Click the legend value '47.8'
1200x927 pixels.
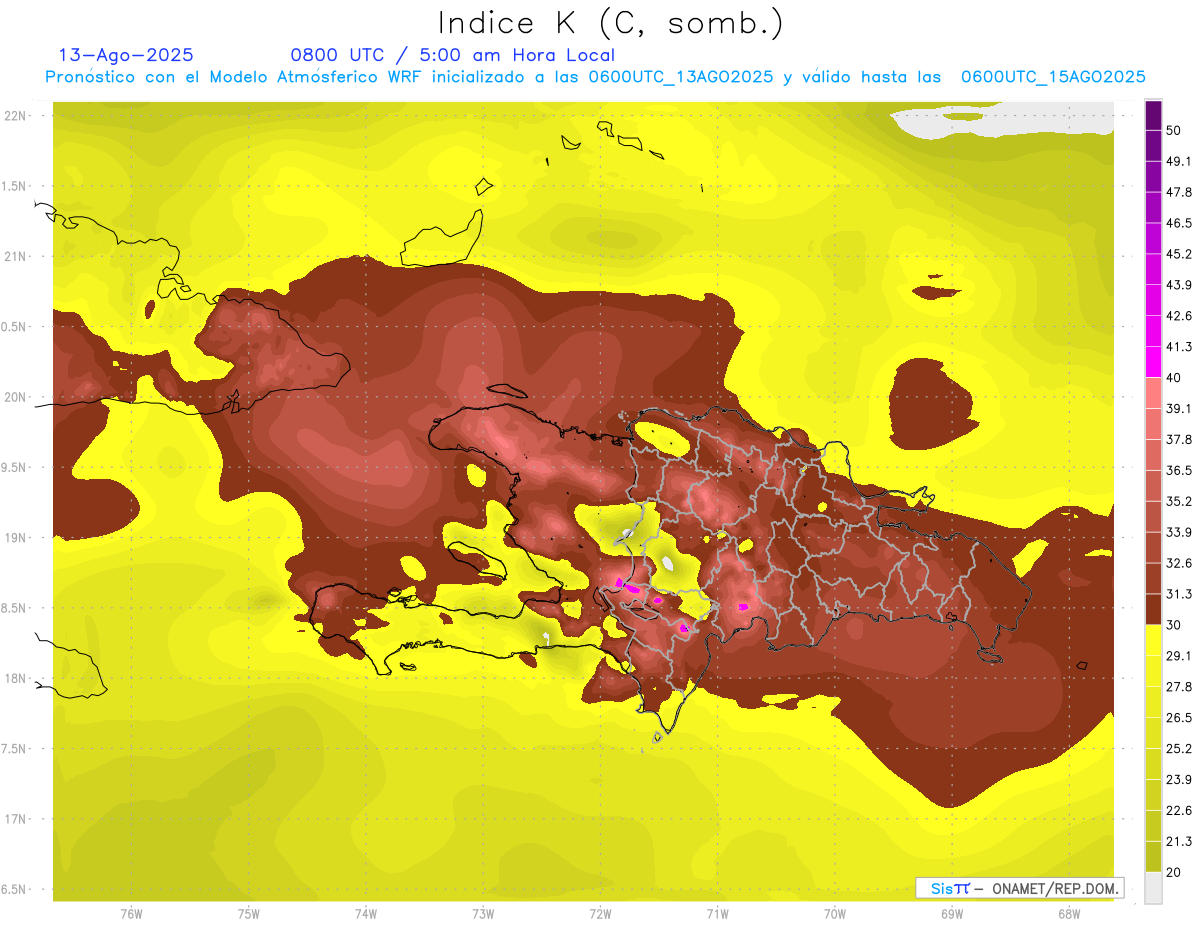(x=1179, y=192)
